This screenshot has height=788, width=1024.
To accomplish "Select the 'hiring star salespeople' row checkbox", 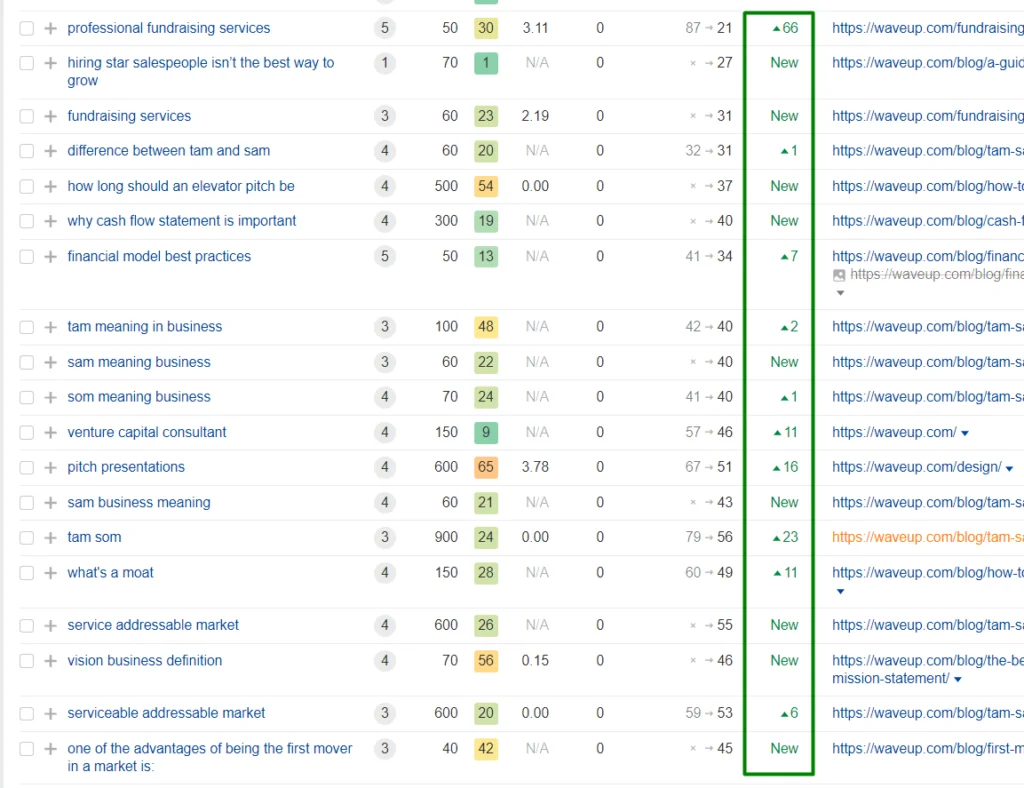I will point(27,63).
